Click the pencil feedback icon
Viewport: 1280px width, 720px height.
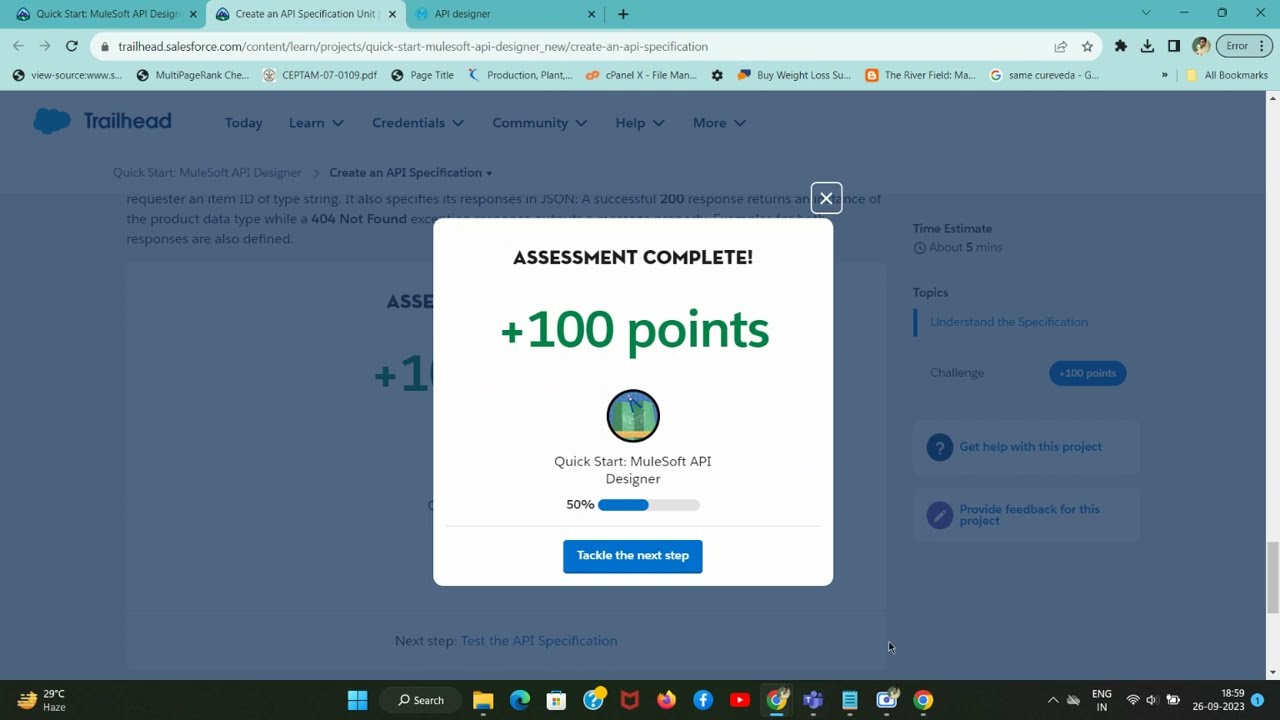pyautogui.click(x=939, y=515)
